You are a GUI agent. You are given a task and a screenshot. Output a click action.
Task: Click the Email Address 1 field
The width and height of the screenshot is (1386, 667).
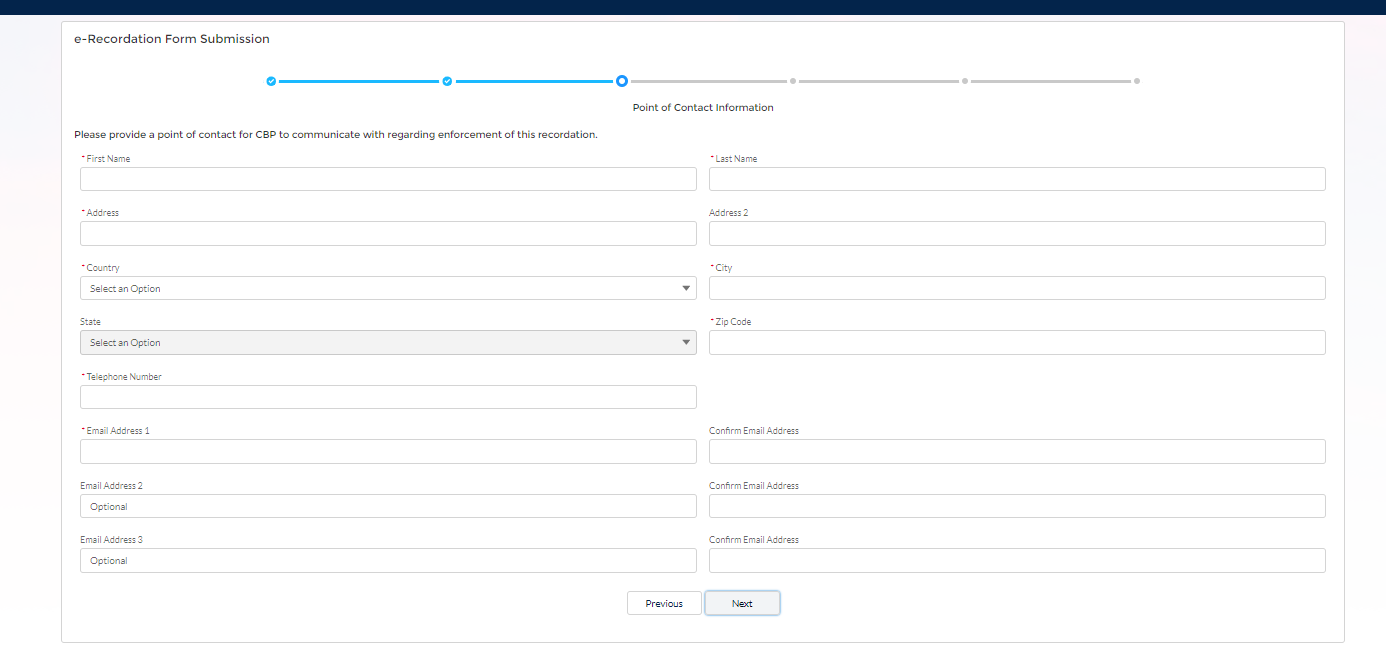point(388,452)
